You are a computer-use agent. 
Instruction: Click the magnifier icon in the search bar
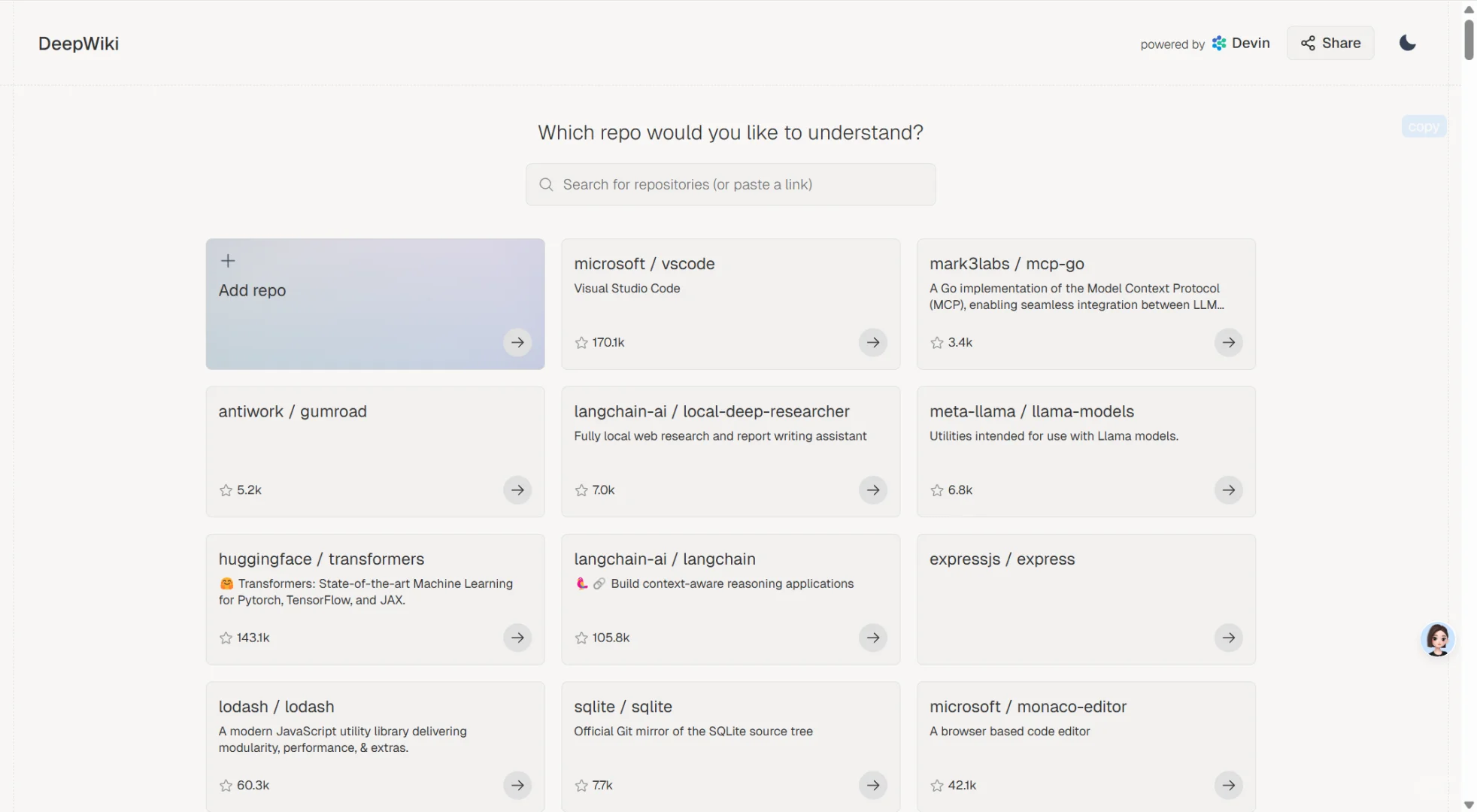[546, 185]
